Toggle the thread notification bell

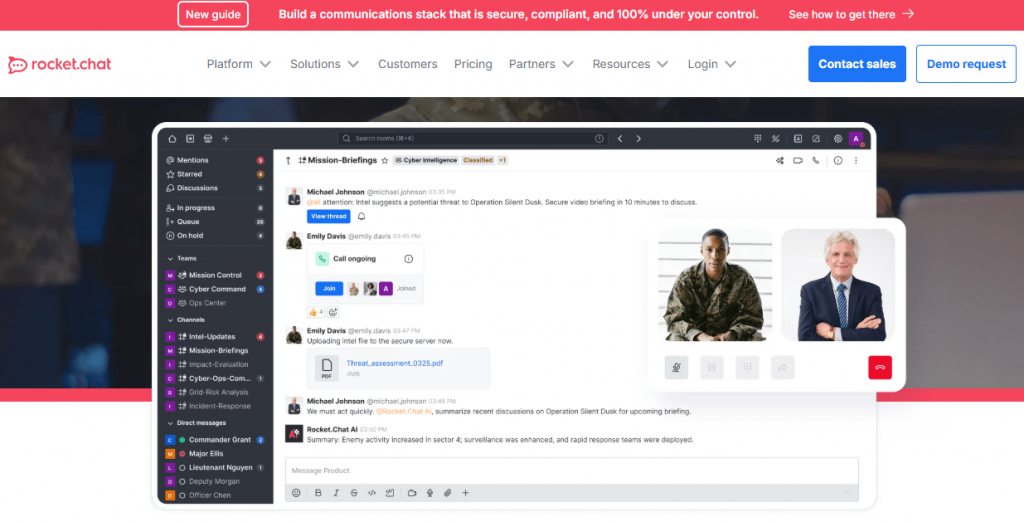point(361,216)
